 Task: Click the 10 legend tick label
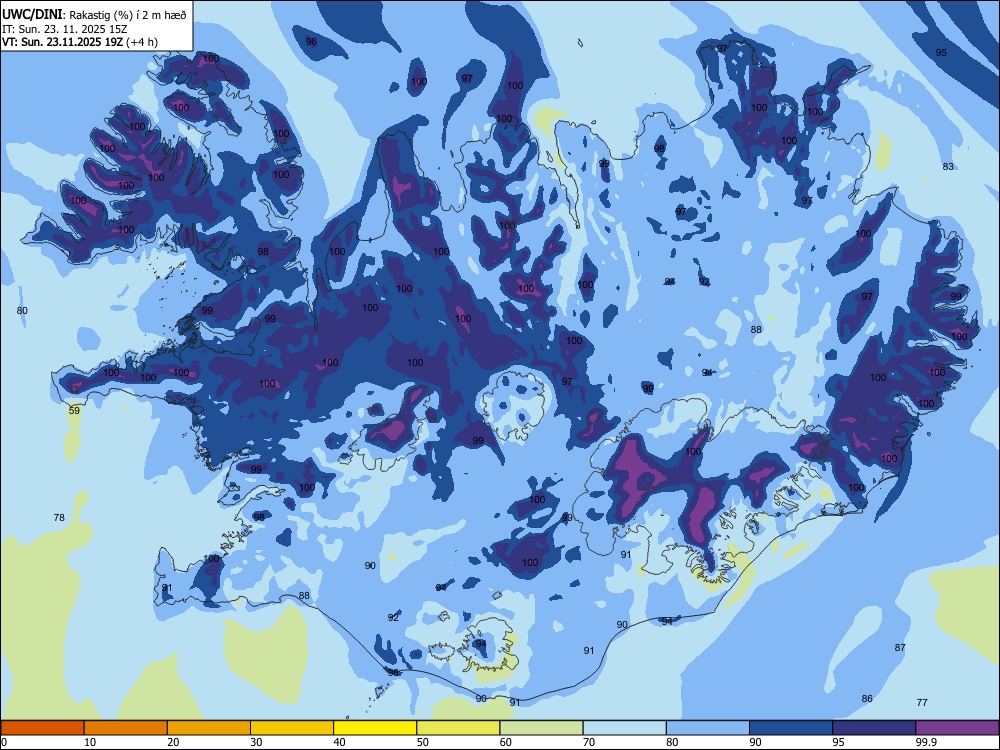coord(90,742)
